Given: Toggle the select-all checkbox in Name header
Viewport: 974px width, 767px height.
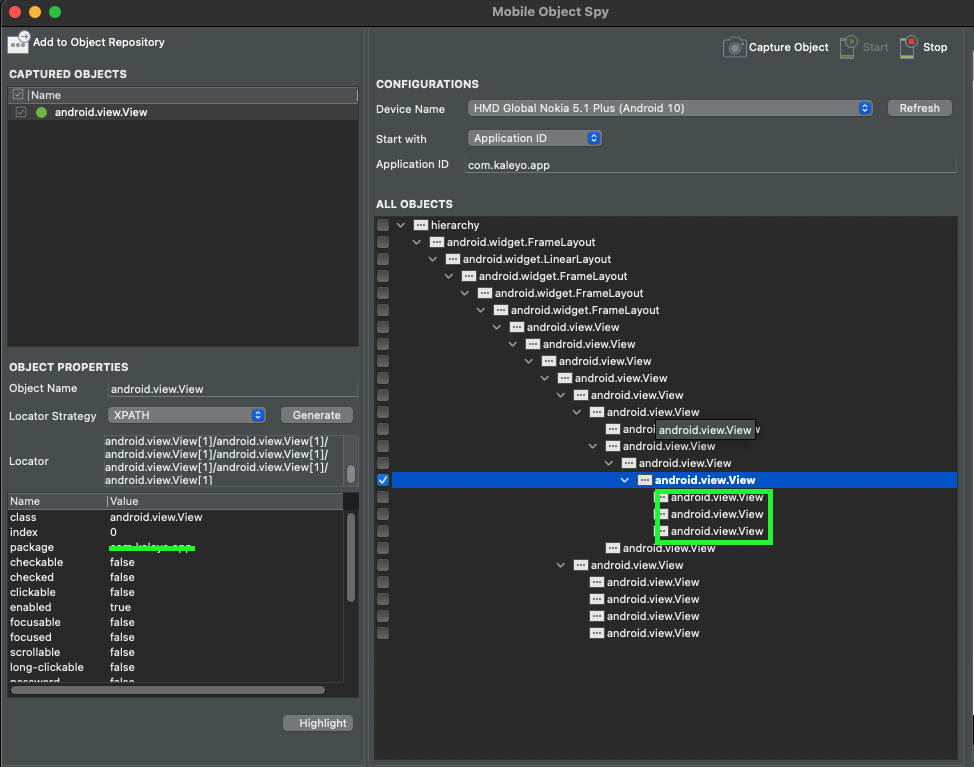Looking at the screenshot, I should click(x=18, y=95).
